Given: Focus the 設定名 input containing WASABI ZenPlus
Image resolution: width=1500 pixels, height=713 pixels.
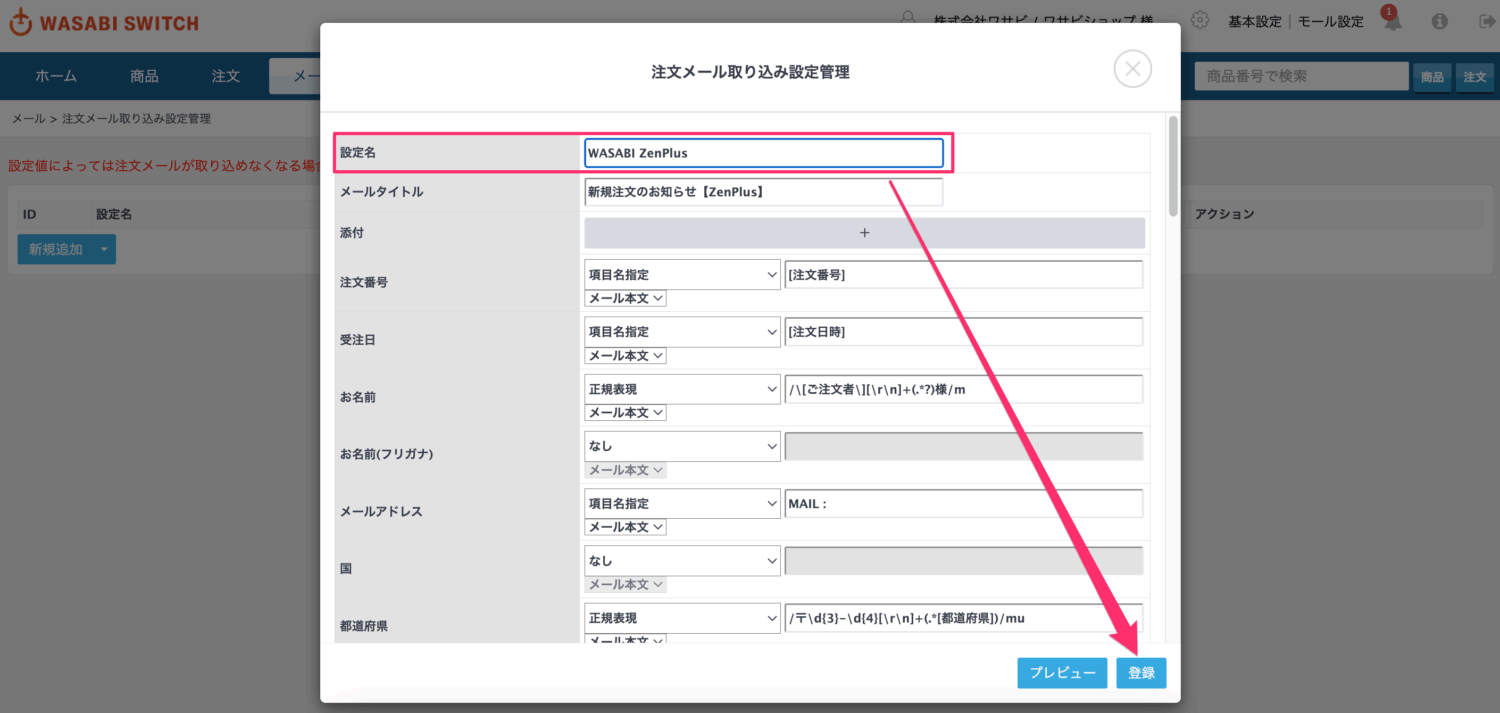Looking at the screenshot, I should [764, 153].
